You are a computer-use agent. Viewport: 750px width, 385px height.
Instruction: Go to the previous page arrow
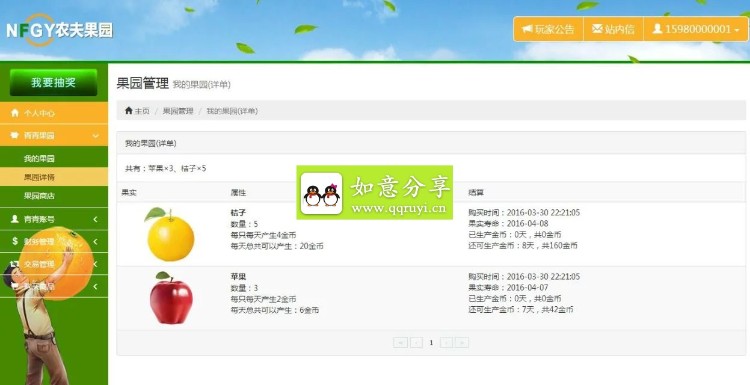click(417, 342)
